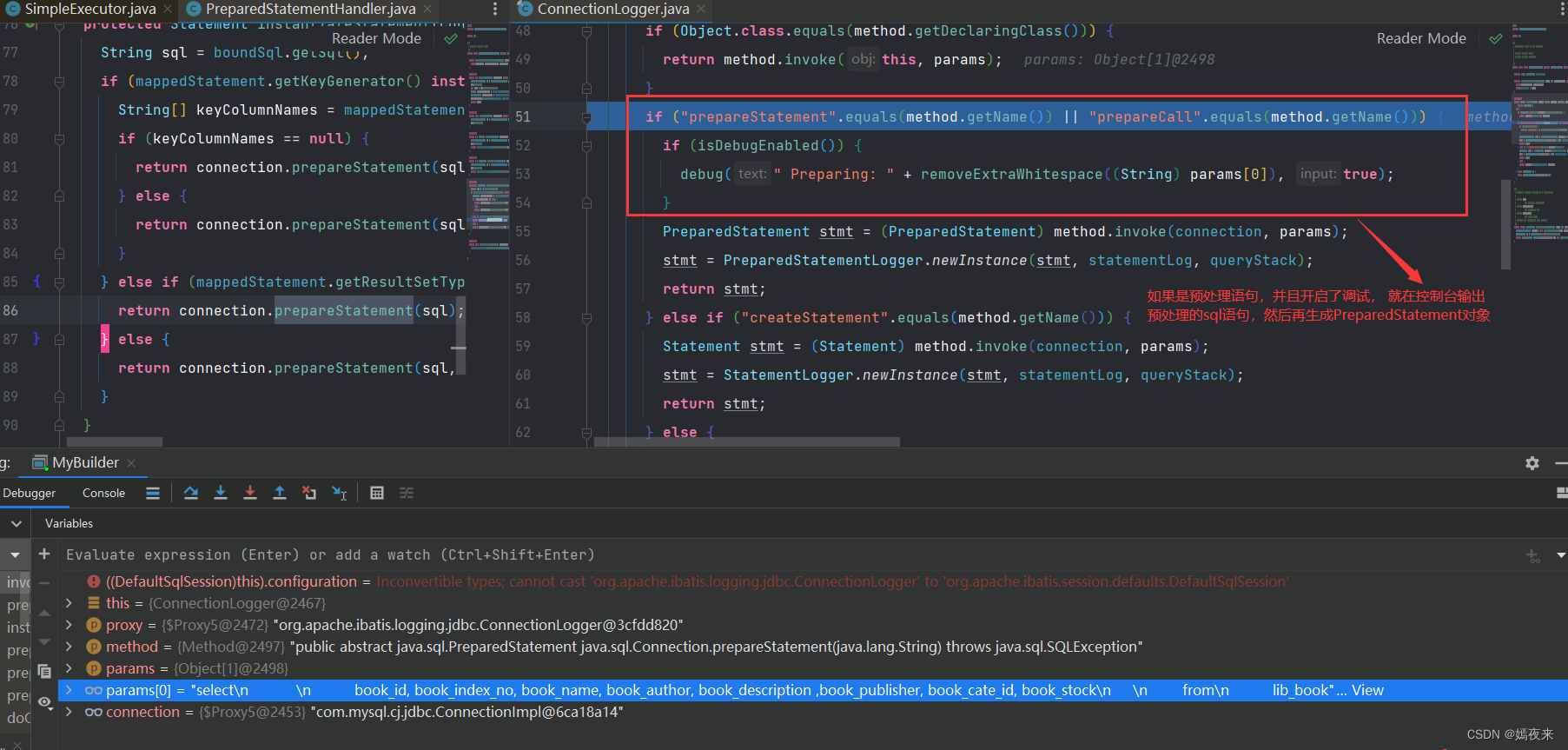
Task: Click 'isDebugEnabled' on line 52
Action: coord(758,145)
